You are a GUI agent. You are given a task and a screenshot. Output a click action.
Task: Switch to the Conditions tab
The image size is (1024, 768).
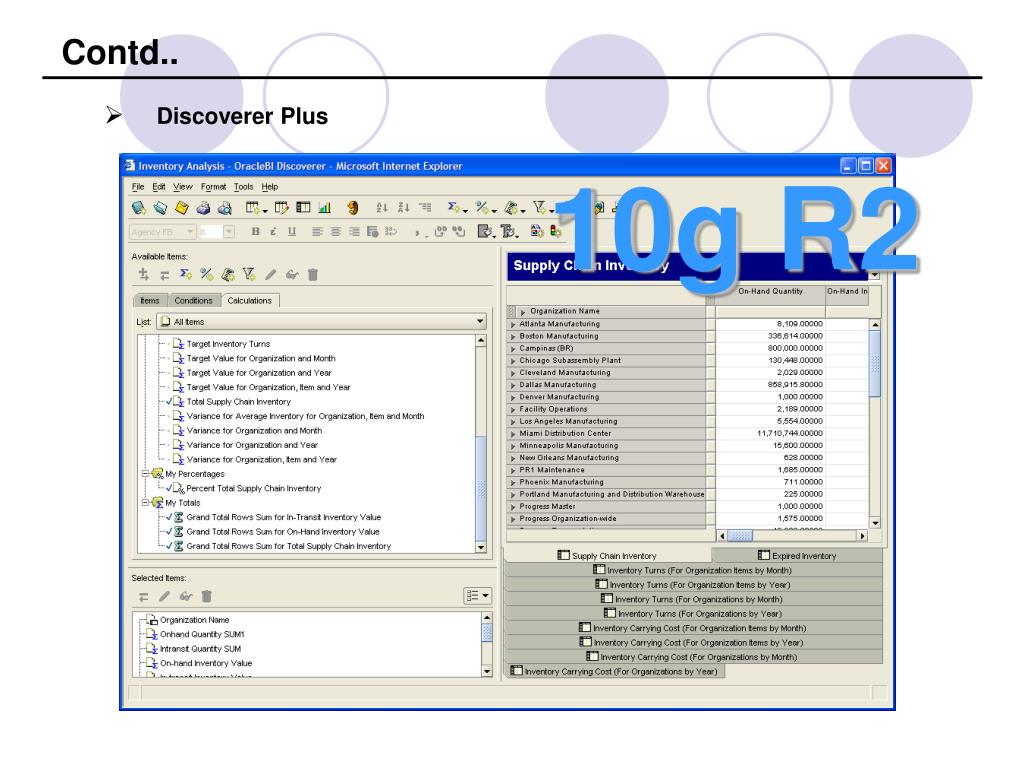click(193, 300)
